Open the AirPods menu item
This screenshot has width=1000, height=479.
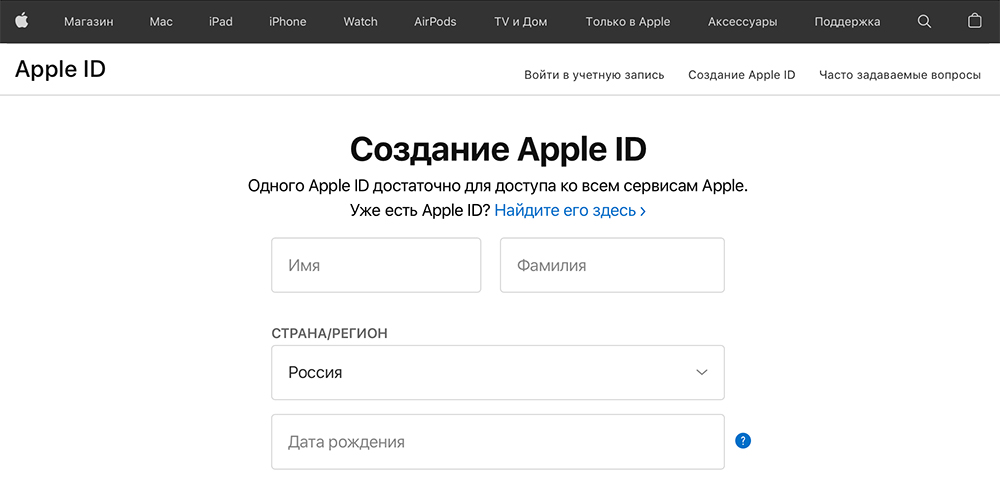pyautogui.click(x=435, y=22)
